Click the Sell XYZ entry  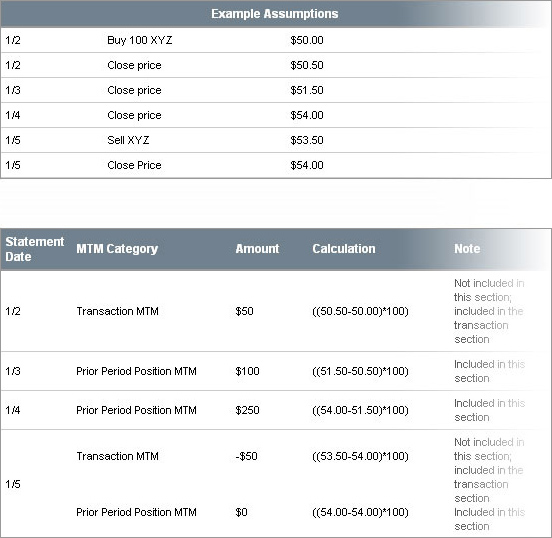[128, 140]
